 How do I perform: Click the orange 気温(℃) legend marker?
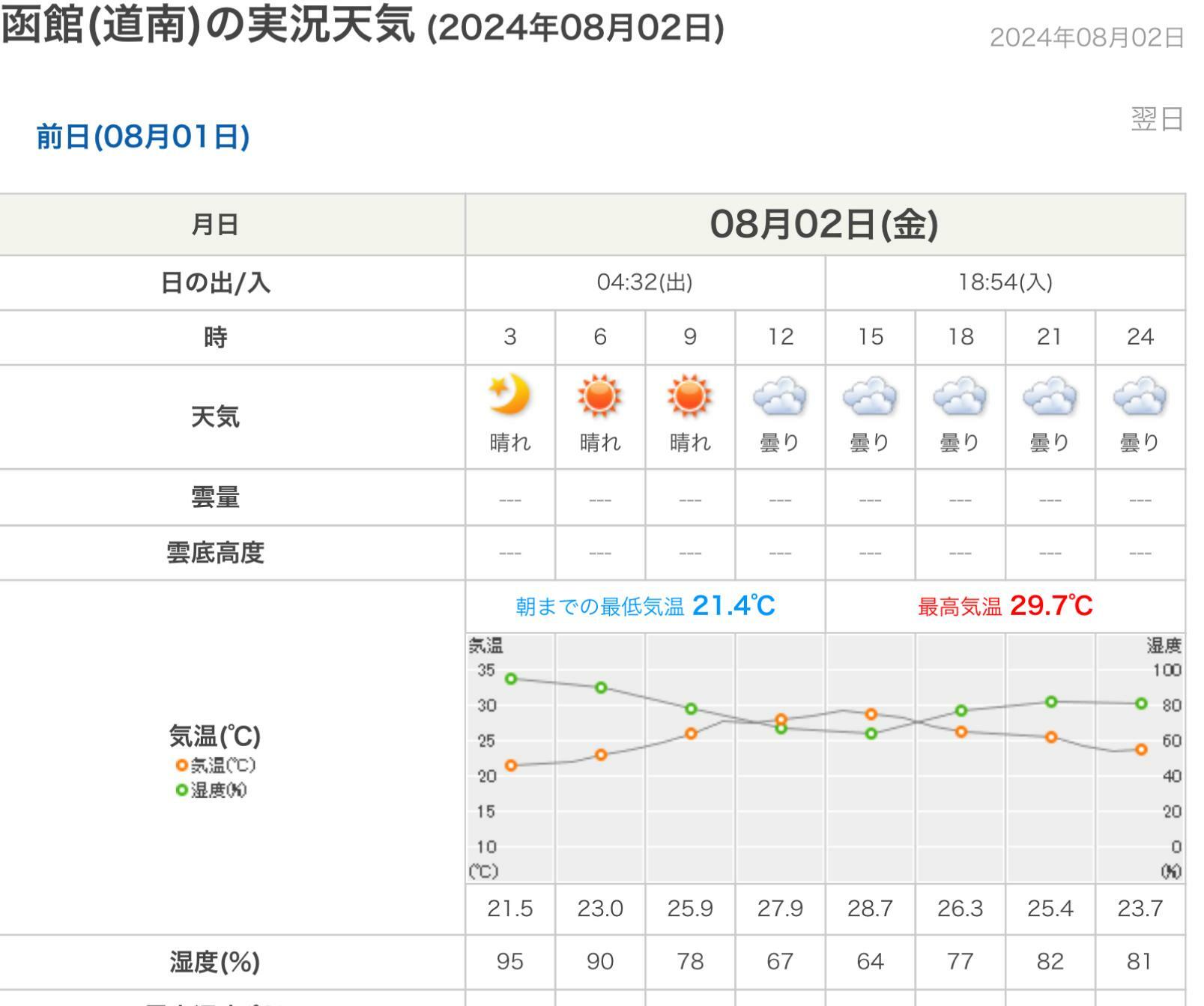point(181,766)
